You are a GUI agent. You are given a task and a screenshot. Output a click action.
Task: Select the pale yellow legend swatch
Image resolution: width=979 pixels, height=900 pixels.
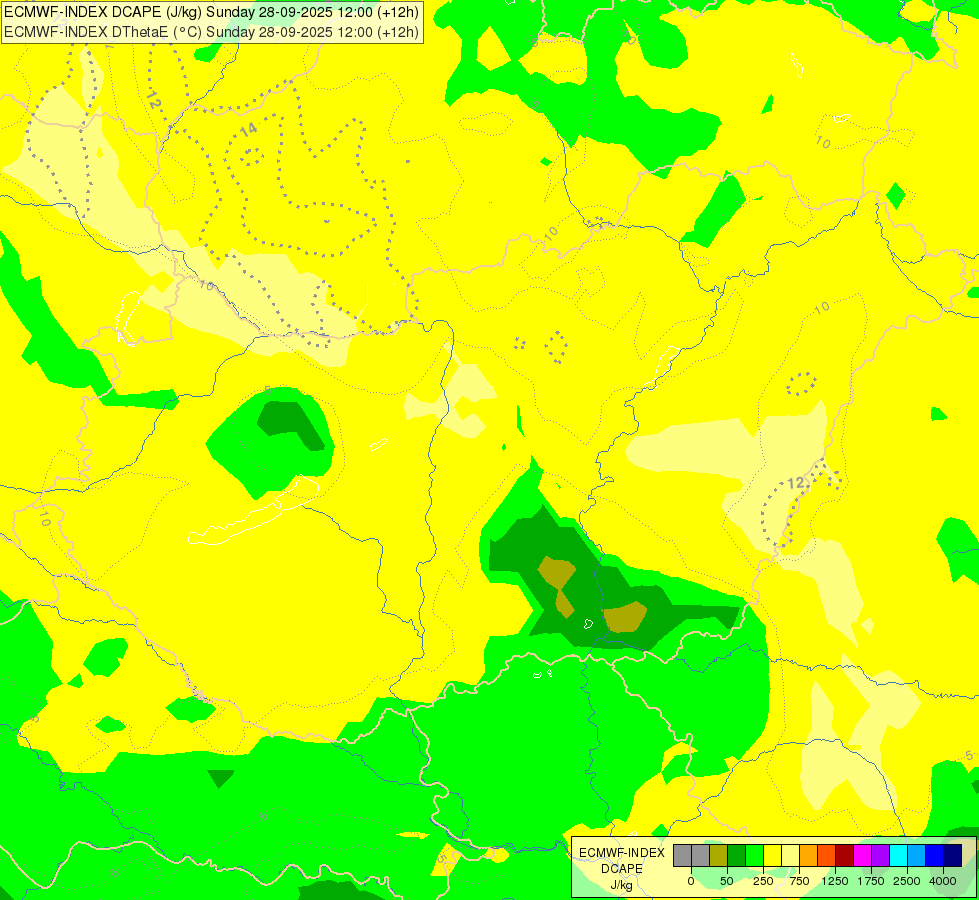[790, 856]
